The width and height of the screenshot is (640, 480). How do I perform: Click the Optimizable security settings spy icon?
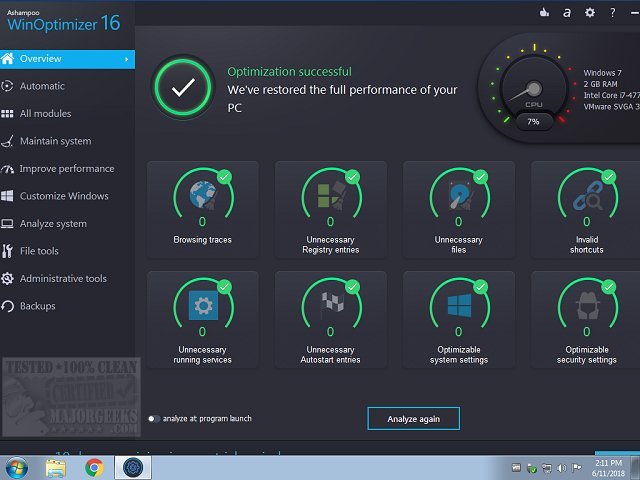point(587,305)
